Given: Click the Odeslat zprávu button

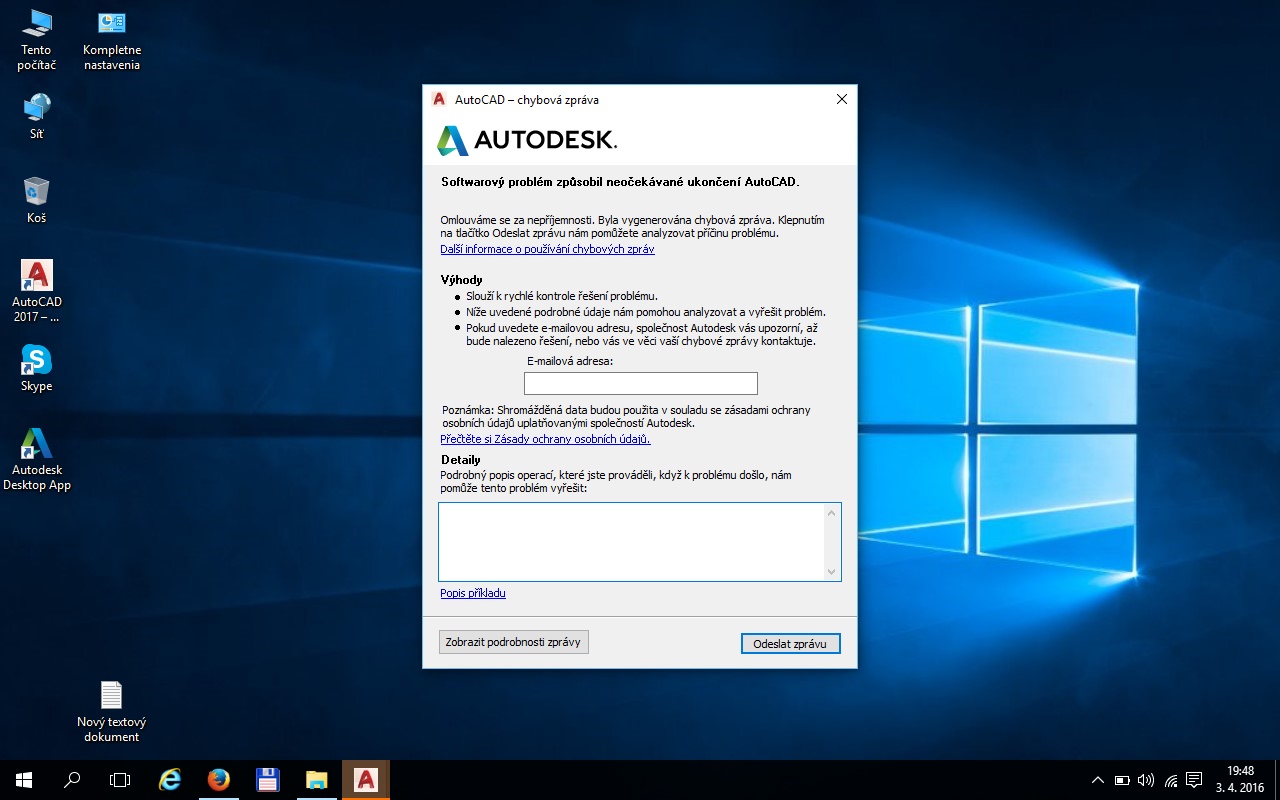Looking at the screenshot, I should 790,644.
